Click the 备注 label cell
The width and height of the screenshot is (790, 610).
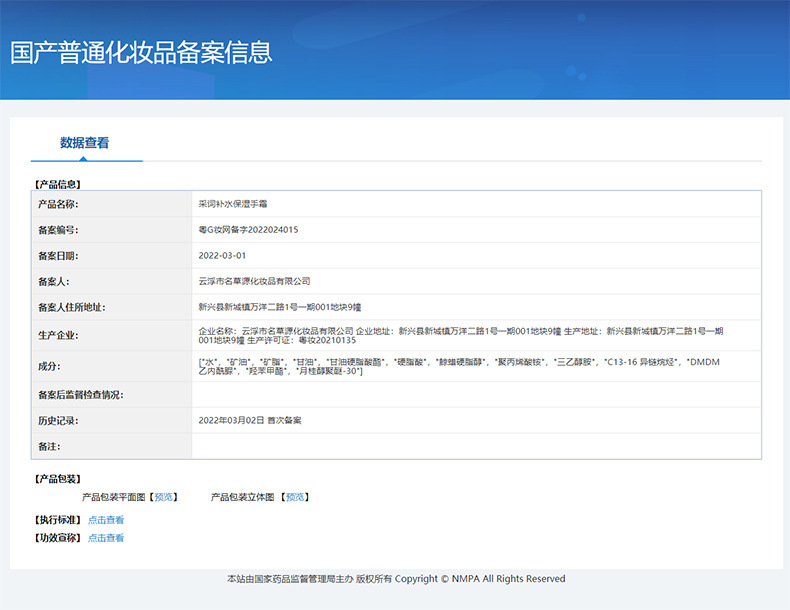(x=111, y=446)
